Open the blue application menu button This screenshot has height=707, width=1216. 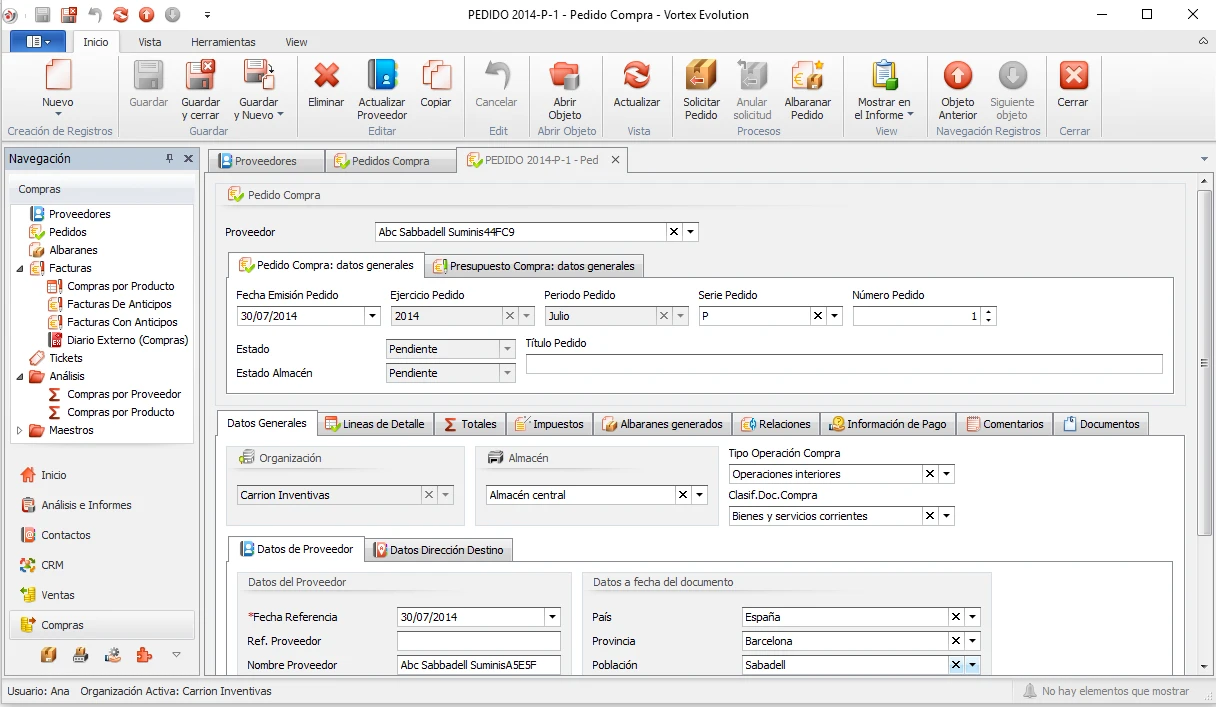(x=38, y=42)
